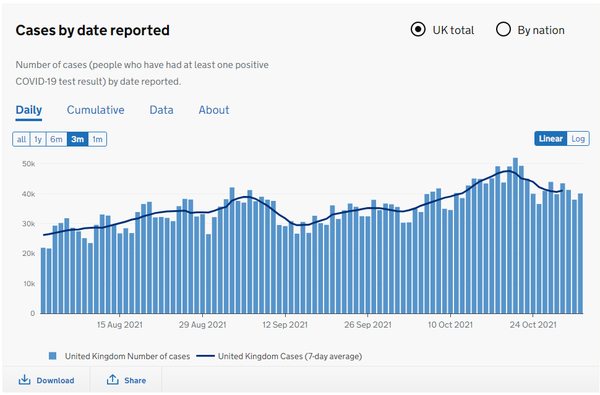Switch to the Cumulative tab
Viewport: 600px width, 395px height.
(x=96, y=110)
